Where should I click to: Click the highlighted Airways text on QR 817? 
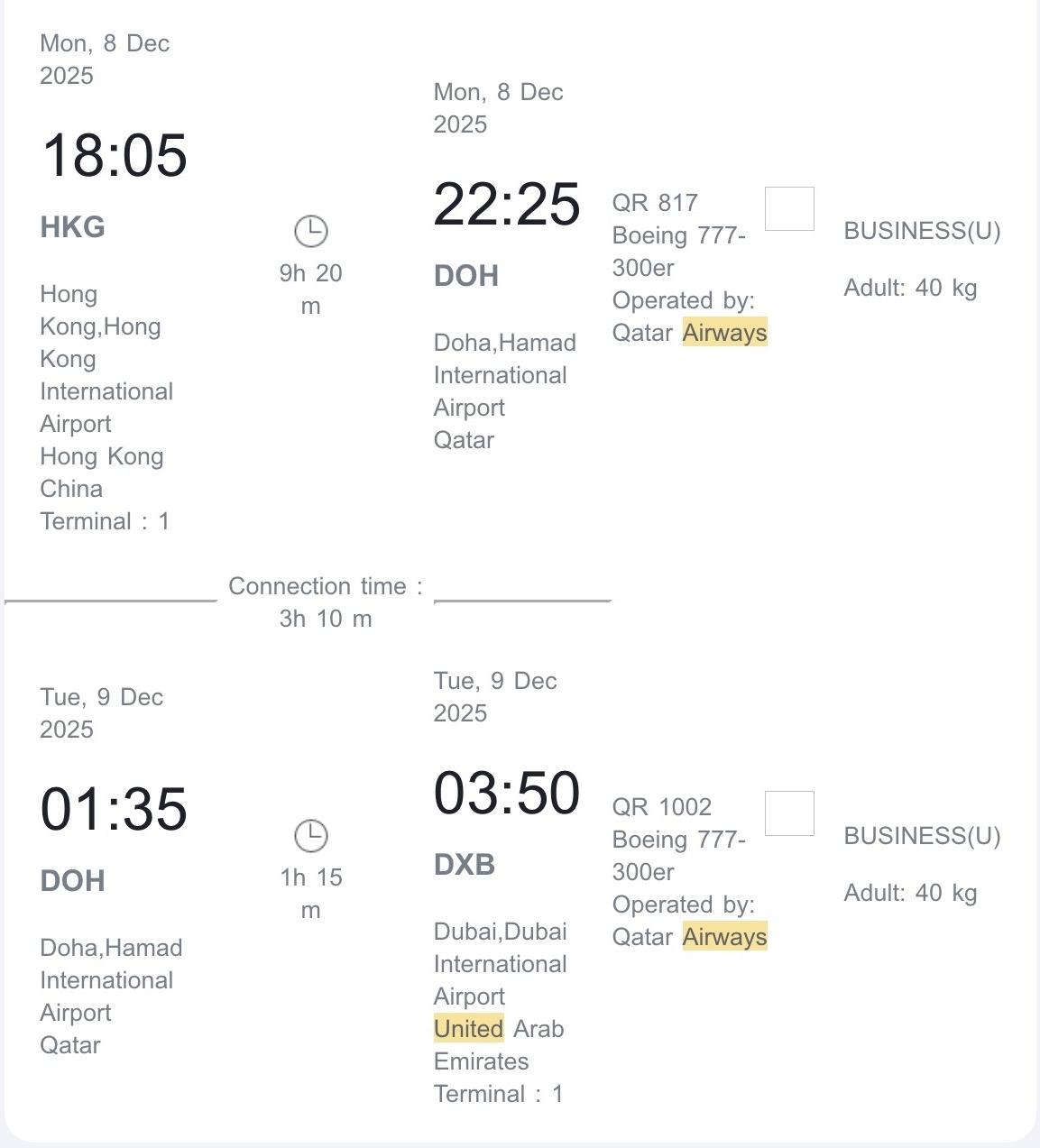click(725, 333)
